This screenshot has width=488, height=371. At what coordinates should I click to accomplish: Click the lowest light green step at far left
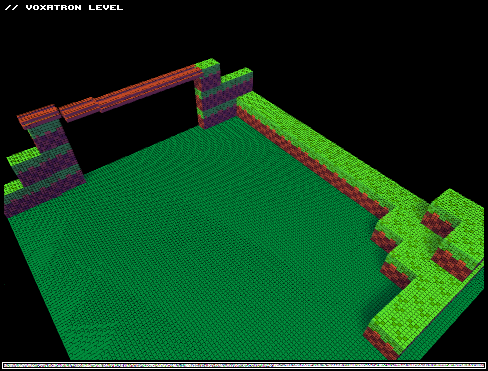tap(13, 187)
